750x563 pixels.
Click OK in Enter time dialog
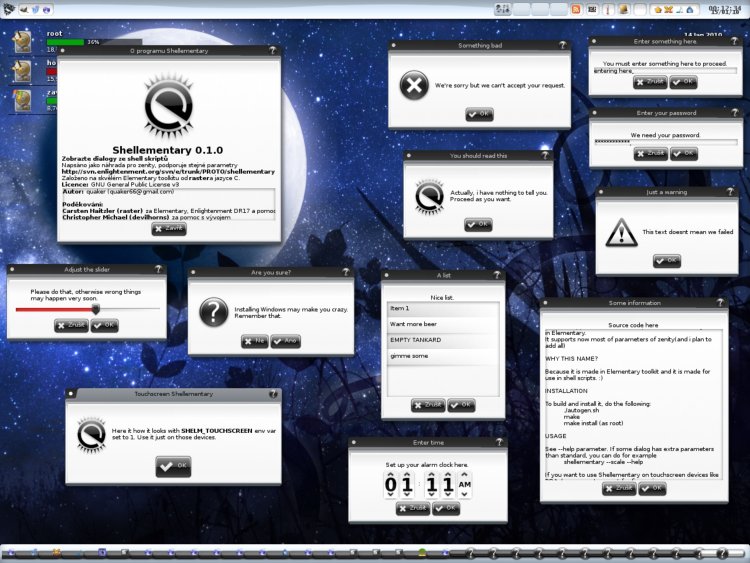(x=446, y=508)
